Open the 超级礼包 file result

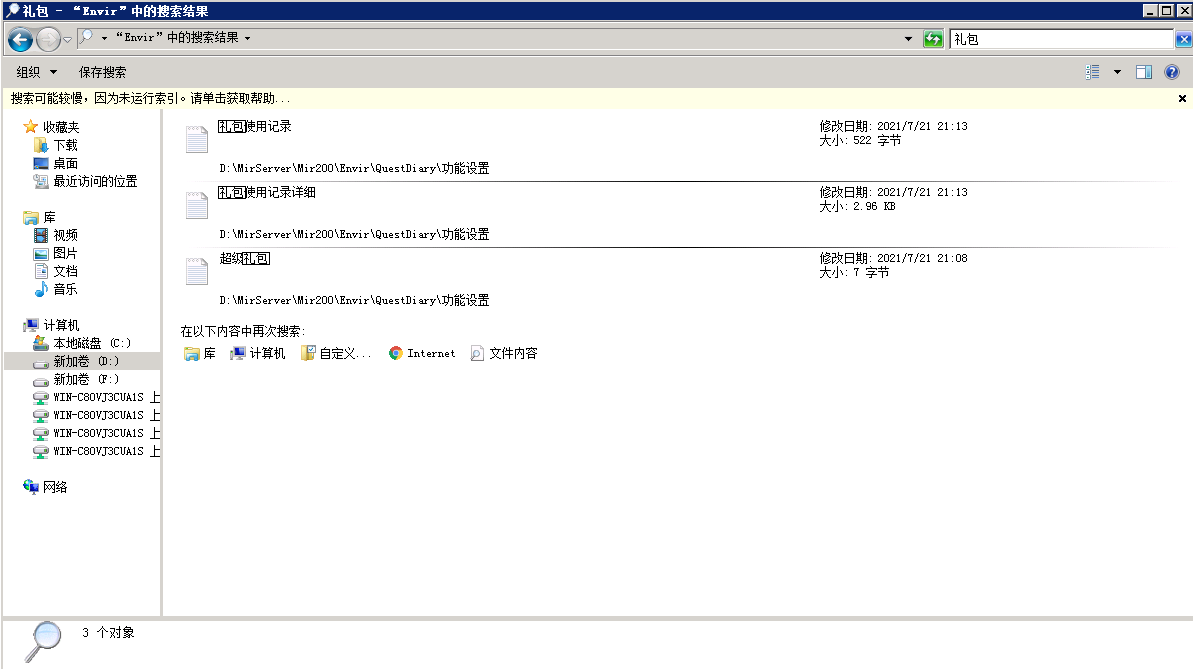pos(244,259)
